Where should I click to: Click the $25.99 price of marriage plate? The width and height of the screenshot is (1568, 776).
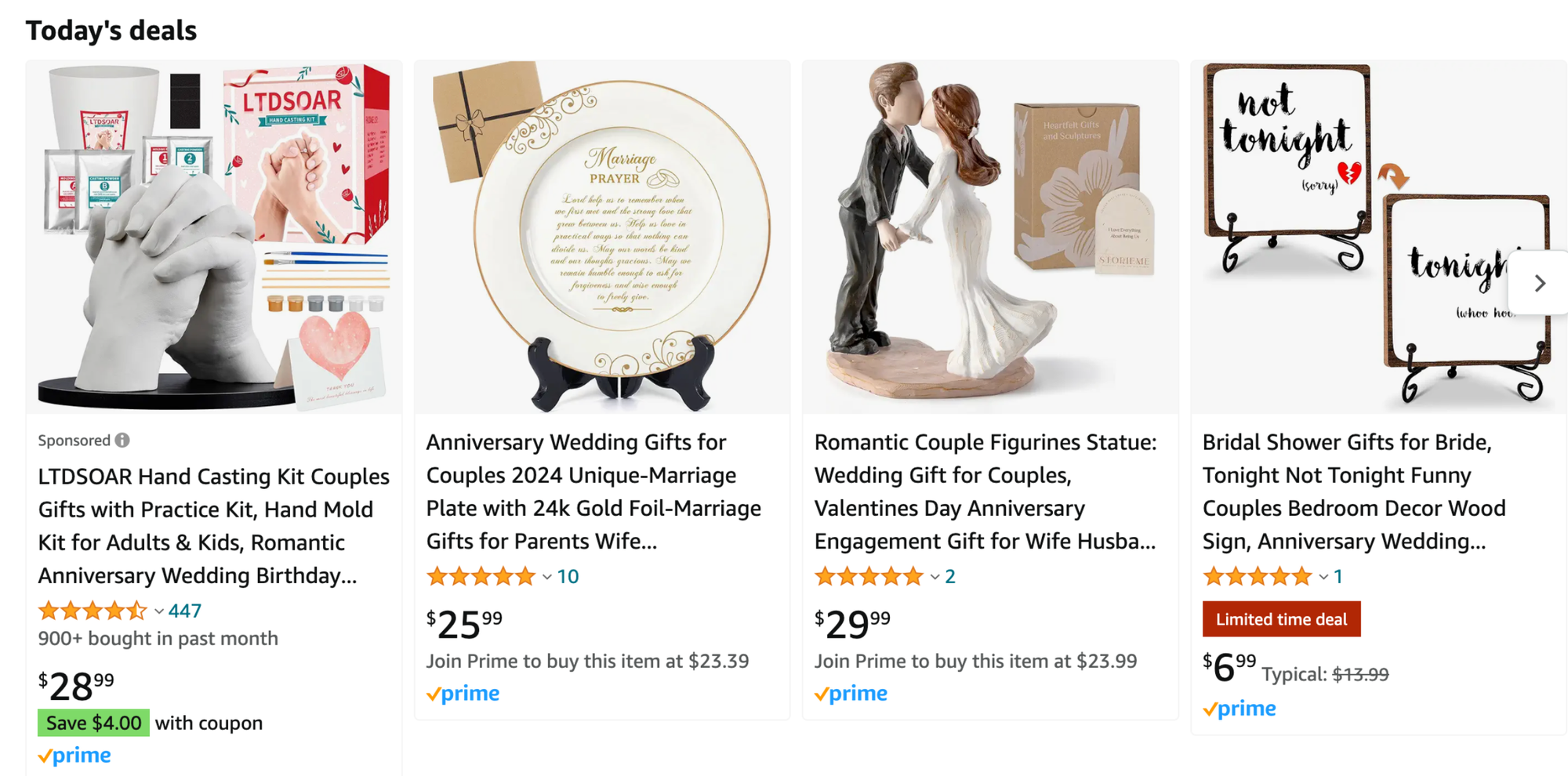coord(464,625)
